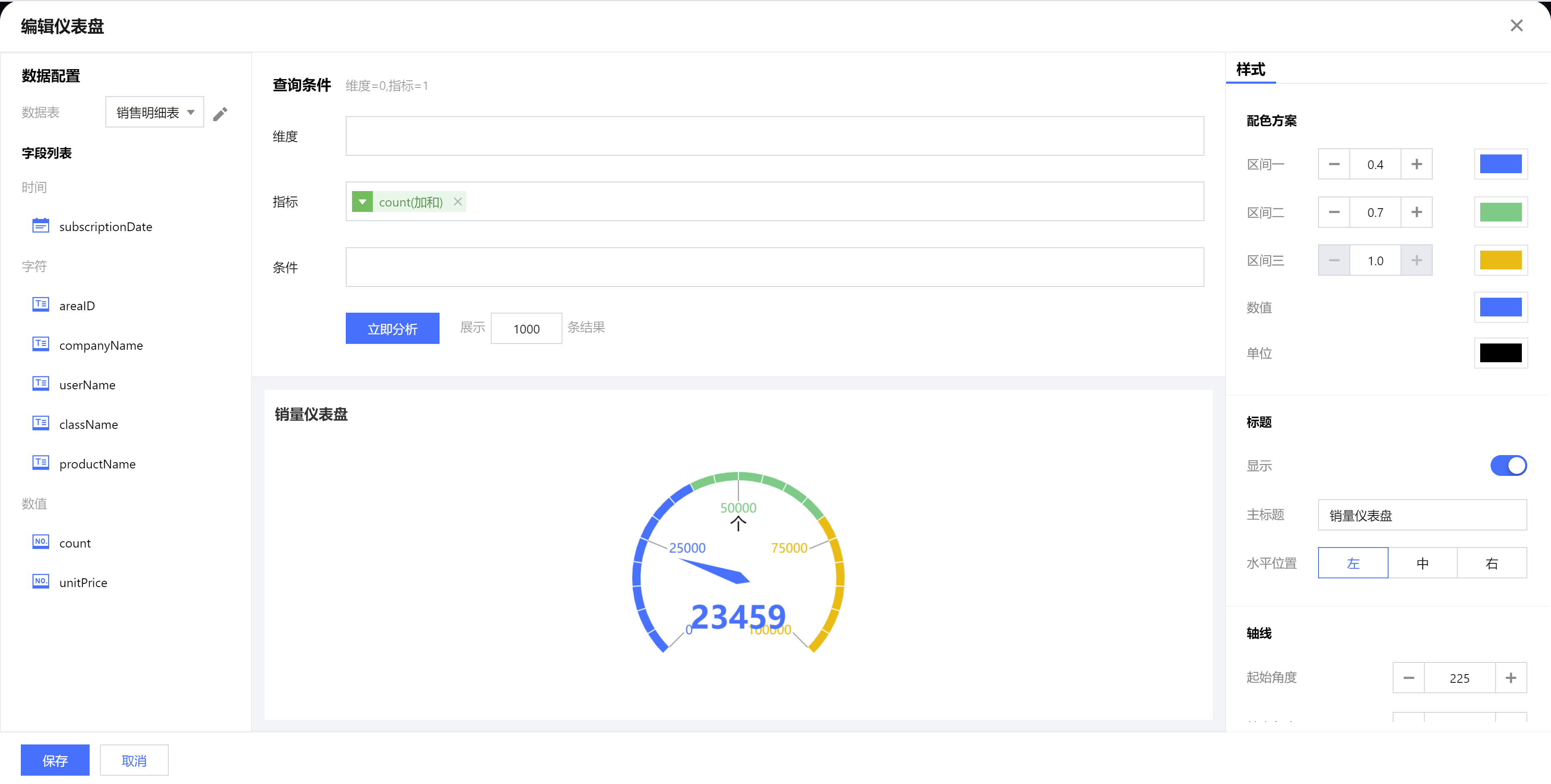Switch to the 样式 tab

point(1251,70)
